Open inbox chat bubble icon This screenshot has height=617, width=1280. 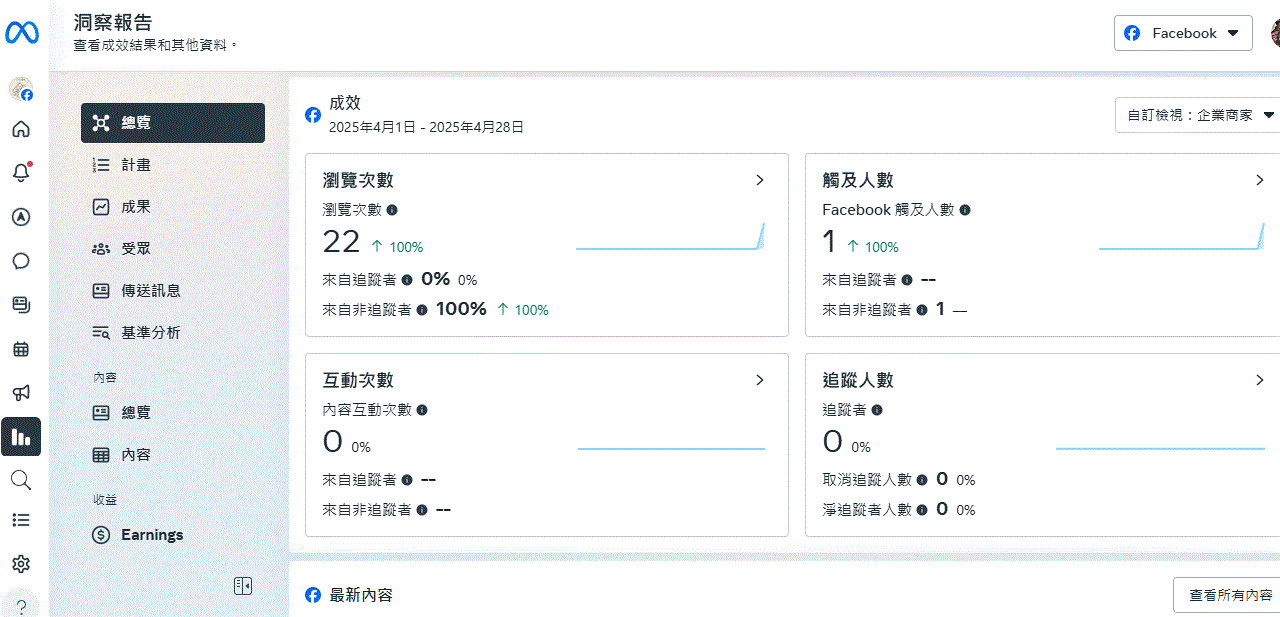click(x=21, y=261)
